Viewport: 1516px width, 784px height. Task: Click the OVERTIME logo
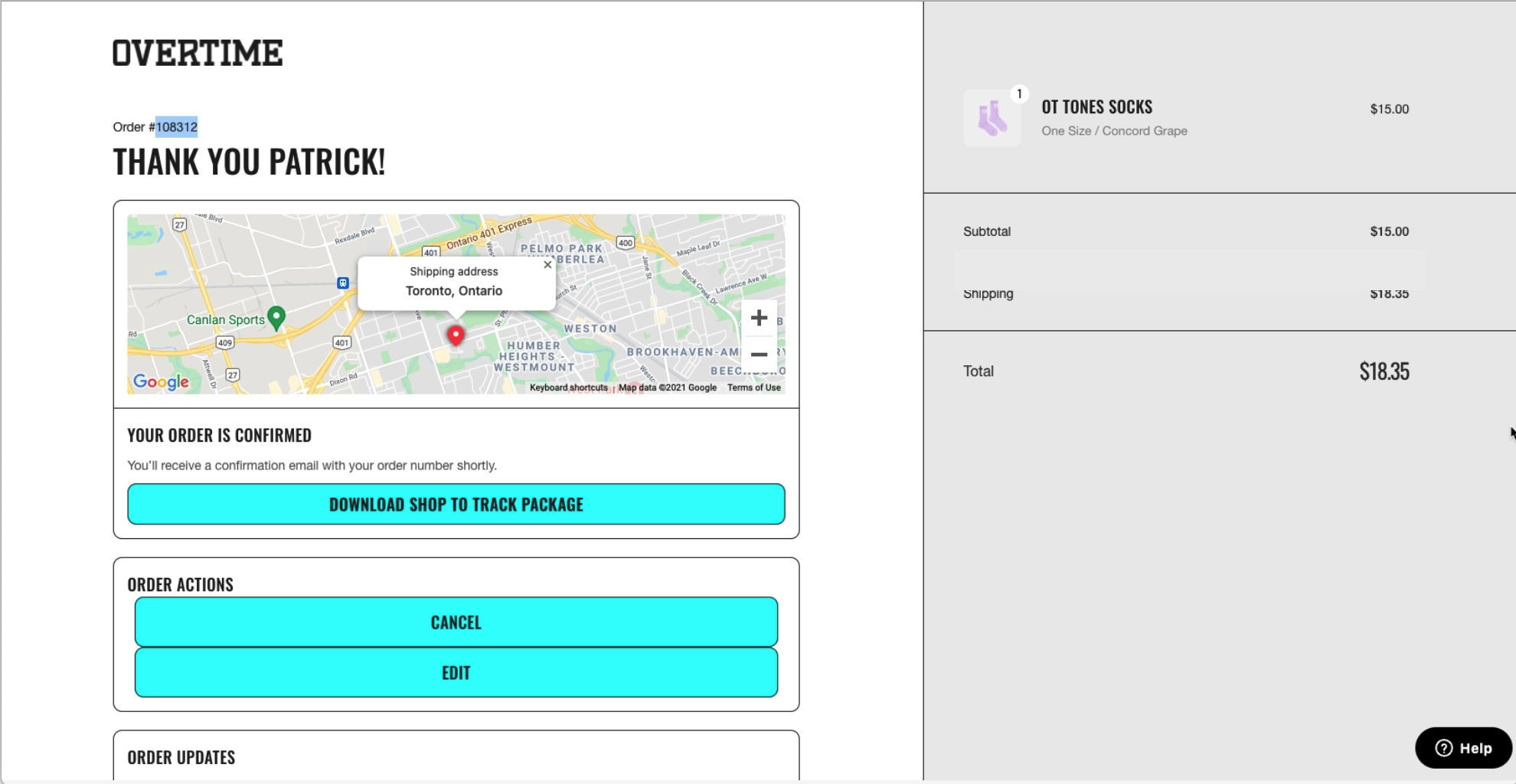click(x=198, y=53)
